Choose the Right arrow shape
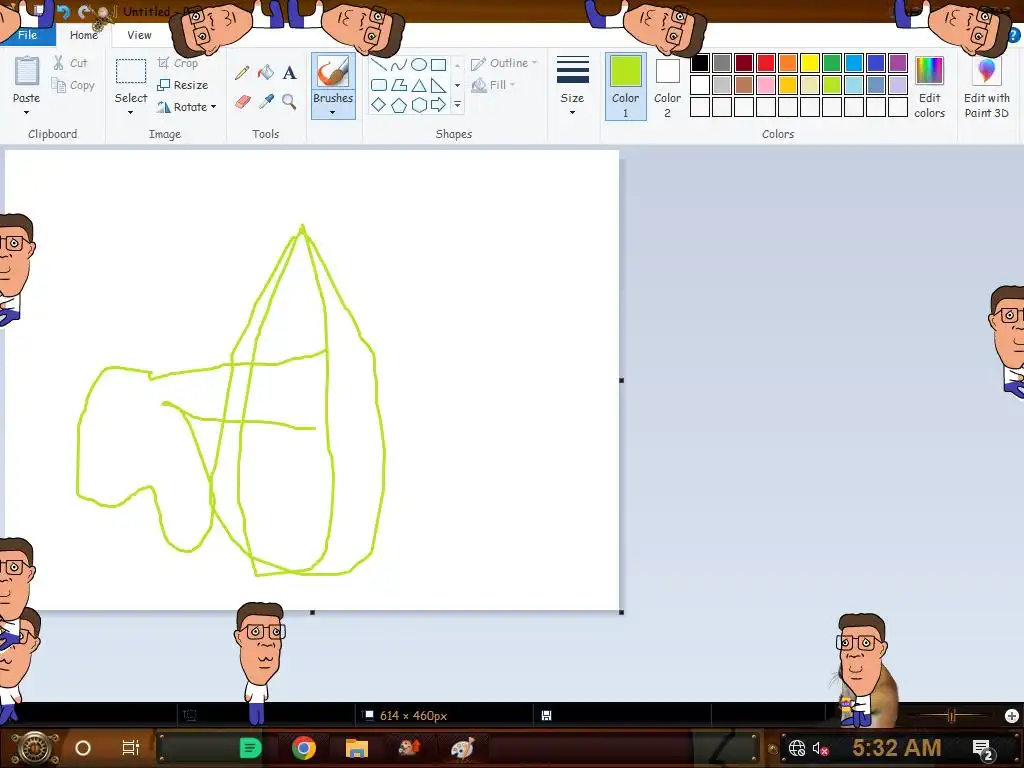The image size is (1024, 768). click(x=439, y=104)
